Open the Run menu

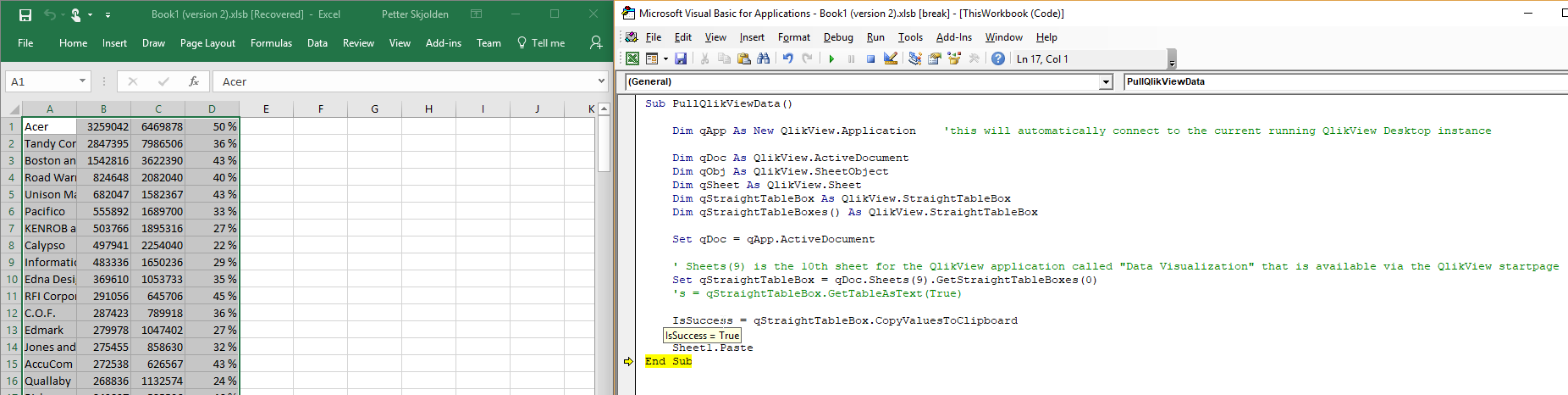[875, 37]
